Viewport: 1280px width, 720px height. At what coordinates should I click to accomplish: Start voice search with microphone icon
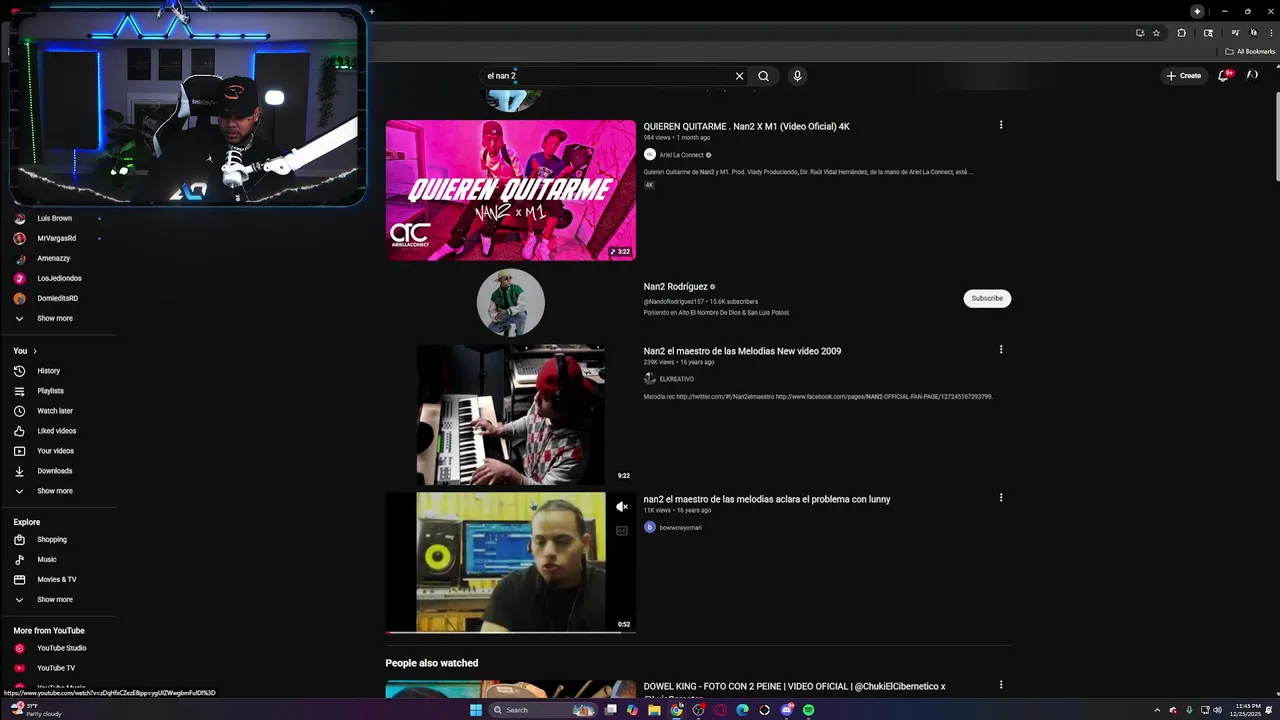(x=797, y=76)
